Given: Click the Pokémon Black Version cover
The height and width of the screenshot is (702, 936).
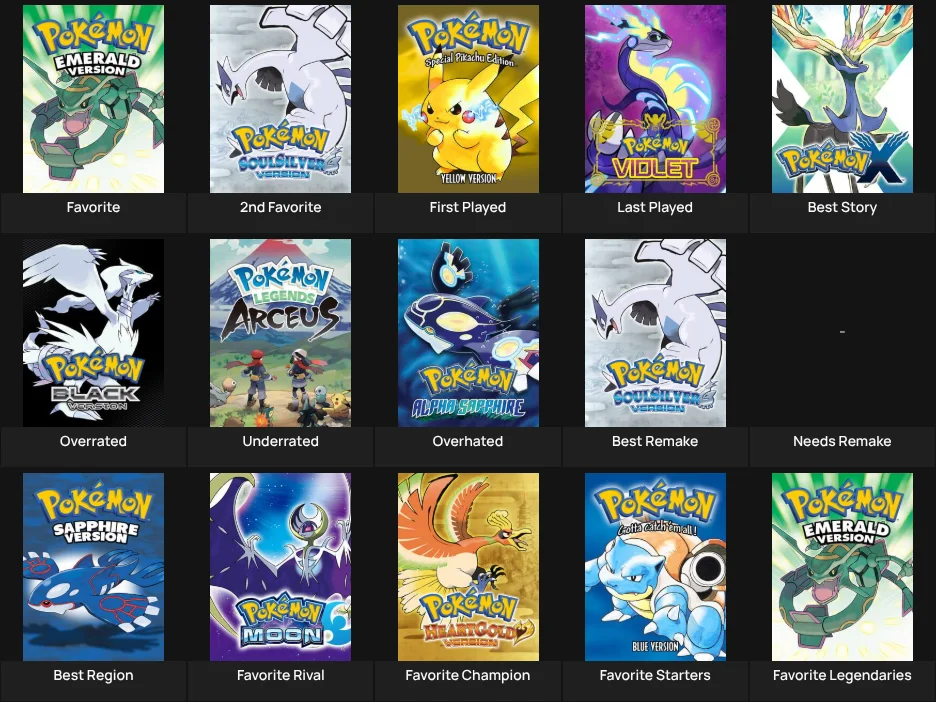Looking at the screenshot, I should click(93, 333).
